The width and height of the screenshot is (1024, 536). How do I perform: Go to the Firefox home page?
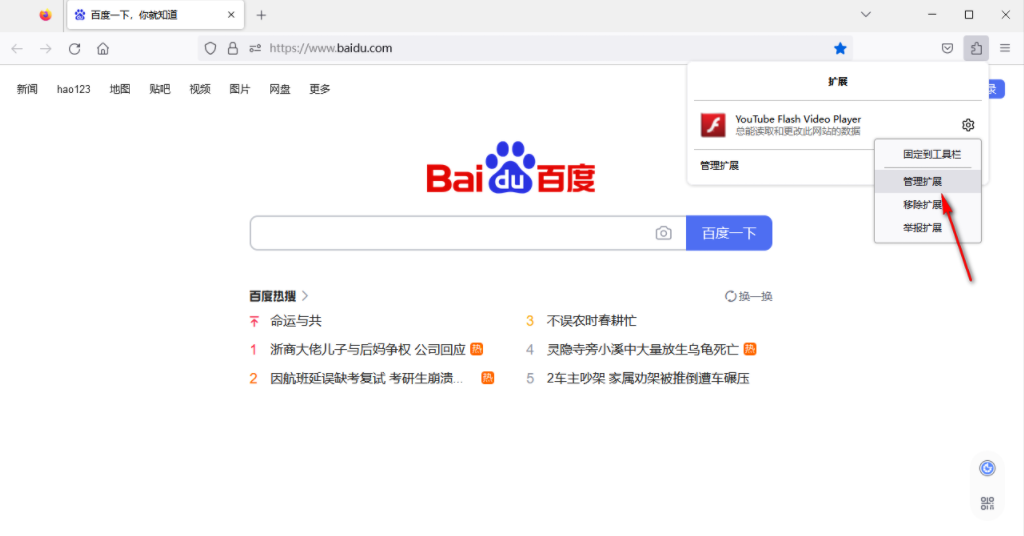103,48
